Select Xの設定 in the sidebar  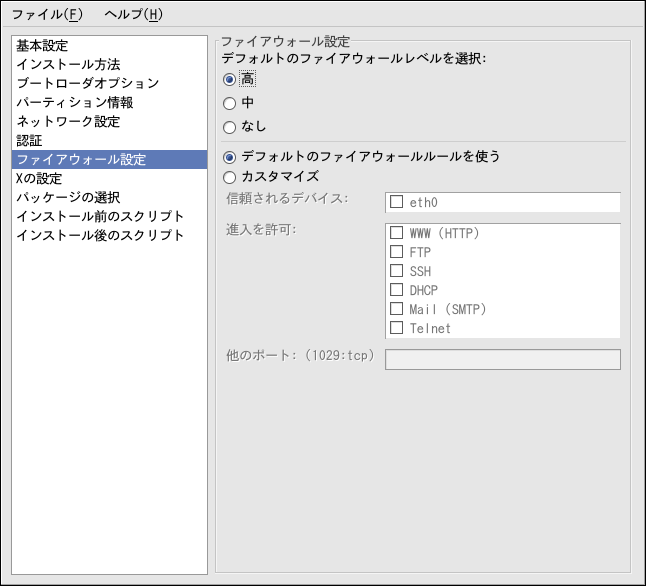[x=39, y=178]
